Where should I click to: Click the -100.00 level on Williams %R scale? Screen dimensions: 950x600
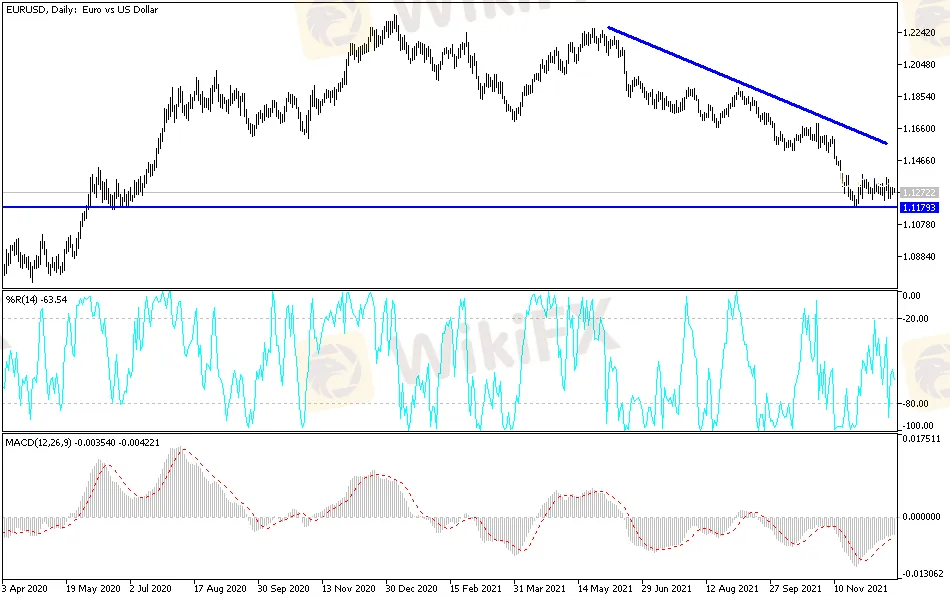(x=918, y=425)
